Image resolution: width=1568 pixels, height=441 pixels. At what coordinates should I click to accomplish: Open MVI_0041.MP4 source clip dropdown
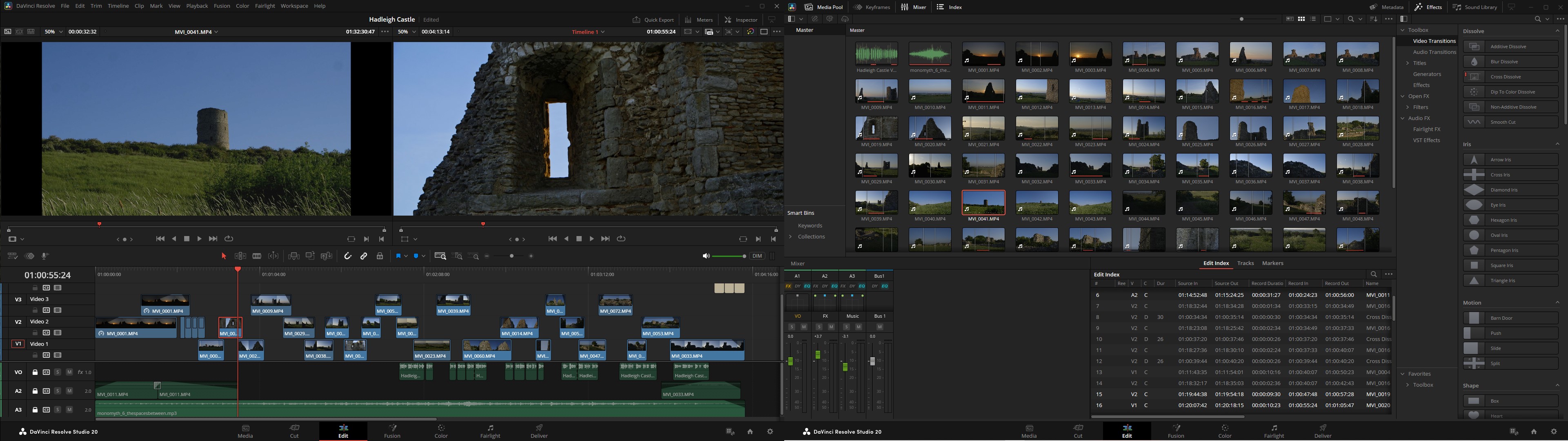(x=196, y=32)
